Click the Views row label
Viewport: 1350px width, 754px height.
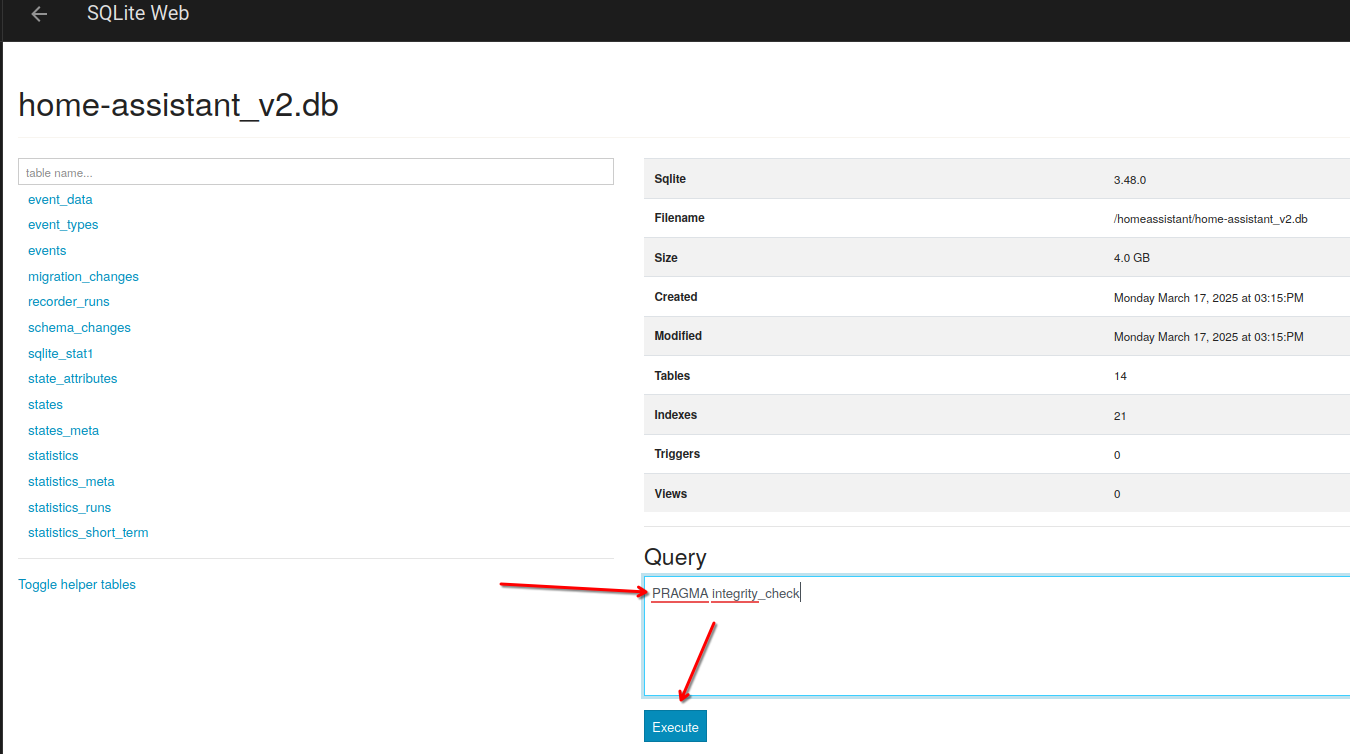click(x=670, y=493)
